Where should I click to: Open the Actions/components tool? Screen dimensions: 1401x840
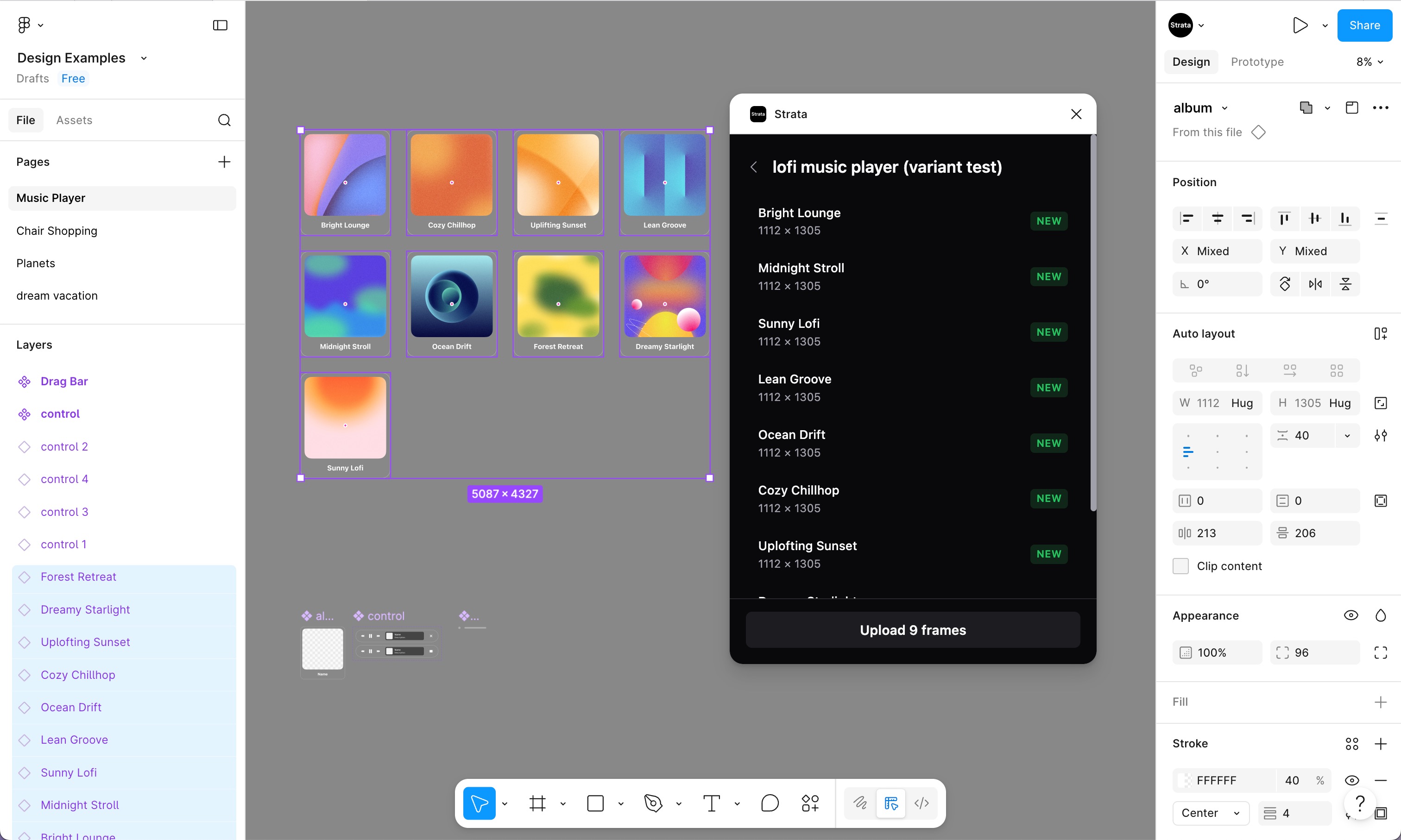(810, 803)
